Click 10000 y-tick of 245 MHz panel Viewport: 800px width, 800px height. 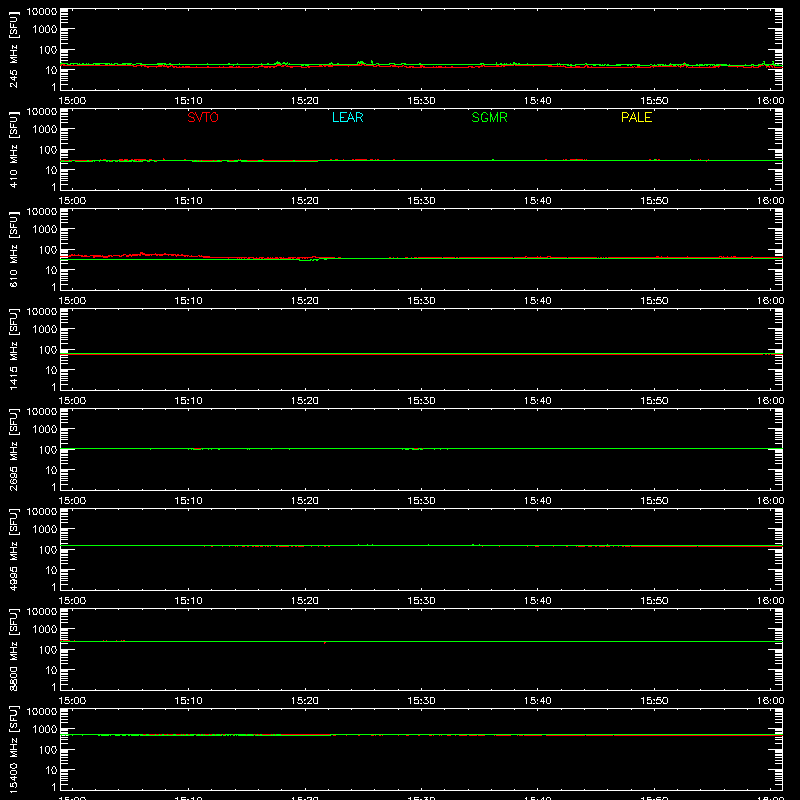point(42,12)
